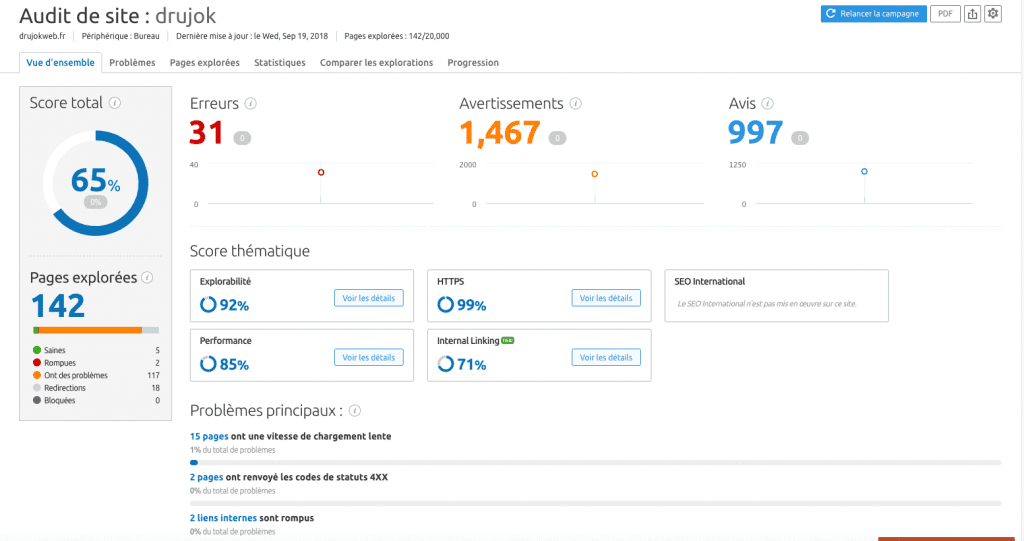Screen dimensions: 1024x541
Task: Open the 2 pages 4XX status link
Action: [x=206, y=477]
